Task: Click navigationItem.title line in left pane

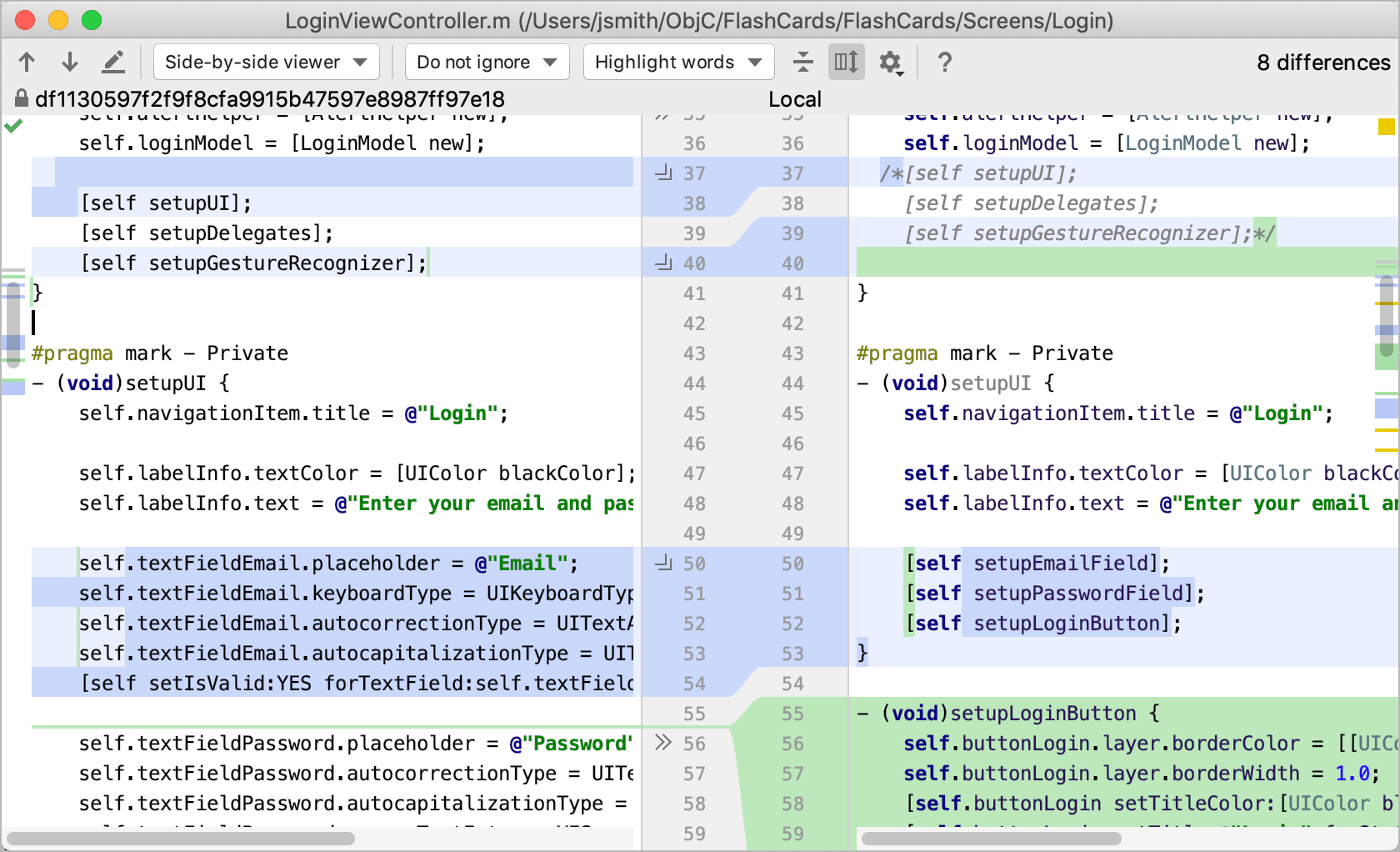Action: pyautogui.click(x=293, y=413)
